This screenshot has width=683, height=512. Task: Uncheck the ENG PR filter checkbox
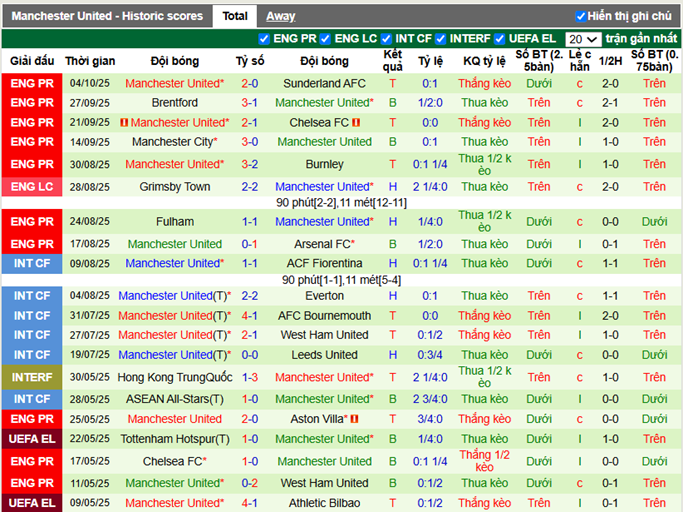[264, 39]
